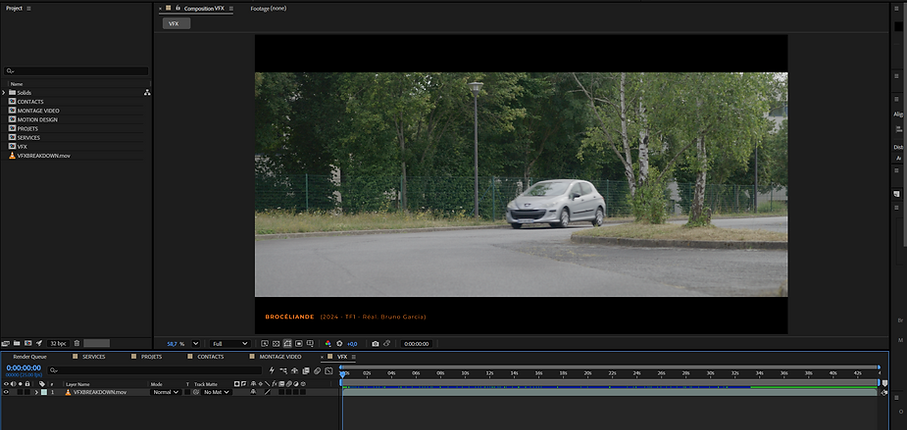Toggle lock on Composition VFX viewer
Screen dimensions: 907x430
click(x=178, y=8)
